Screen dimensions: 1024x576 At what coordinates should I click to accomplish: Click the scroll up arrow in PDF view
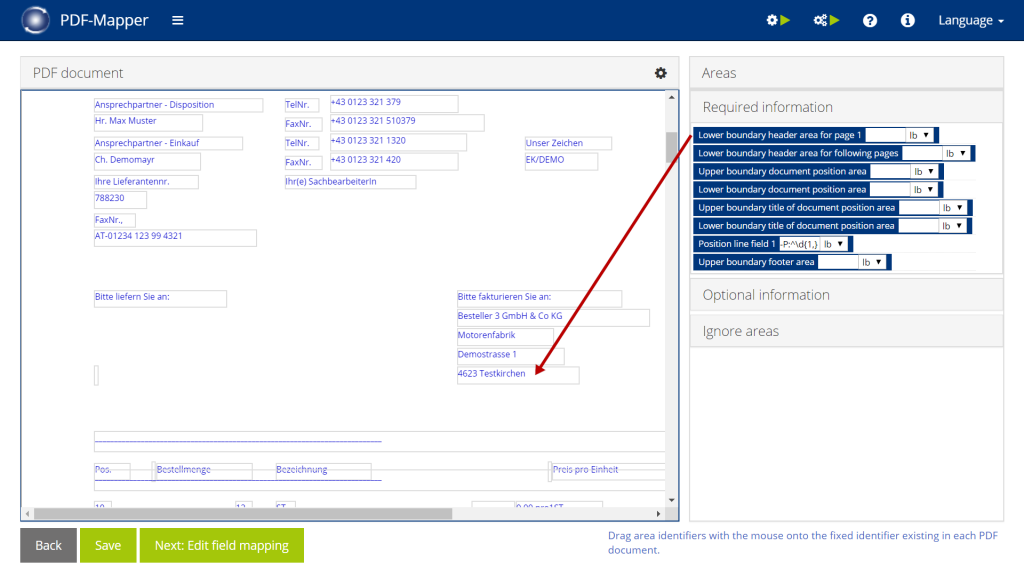(x=671, y=97)
